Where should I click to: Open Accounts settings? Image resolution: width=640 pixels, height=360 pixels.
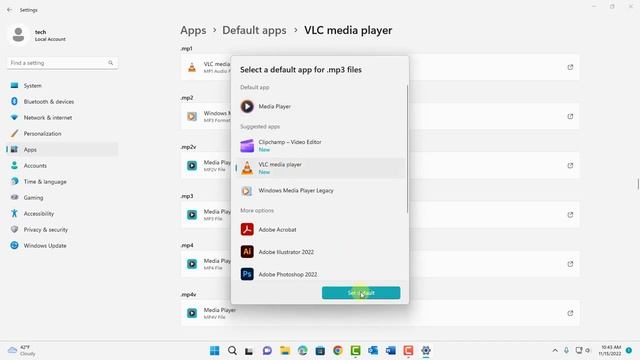coord(62,166)
